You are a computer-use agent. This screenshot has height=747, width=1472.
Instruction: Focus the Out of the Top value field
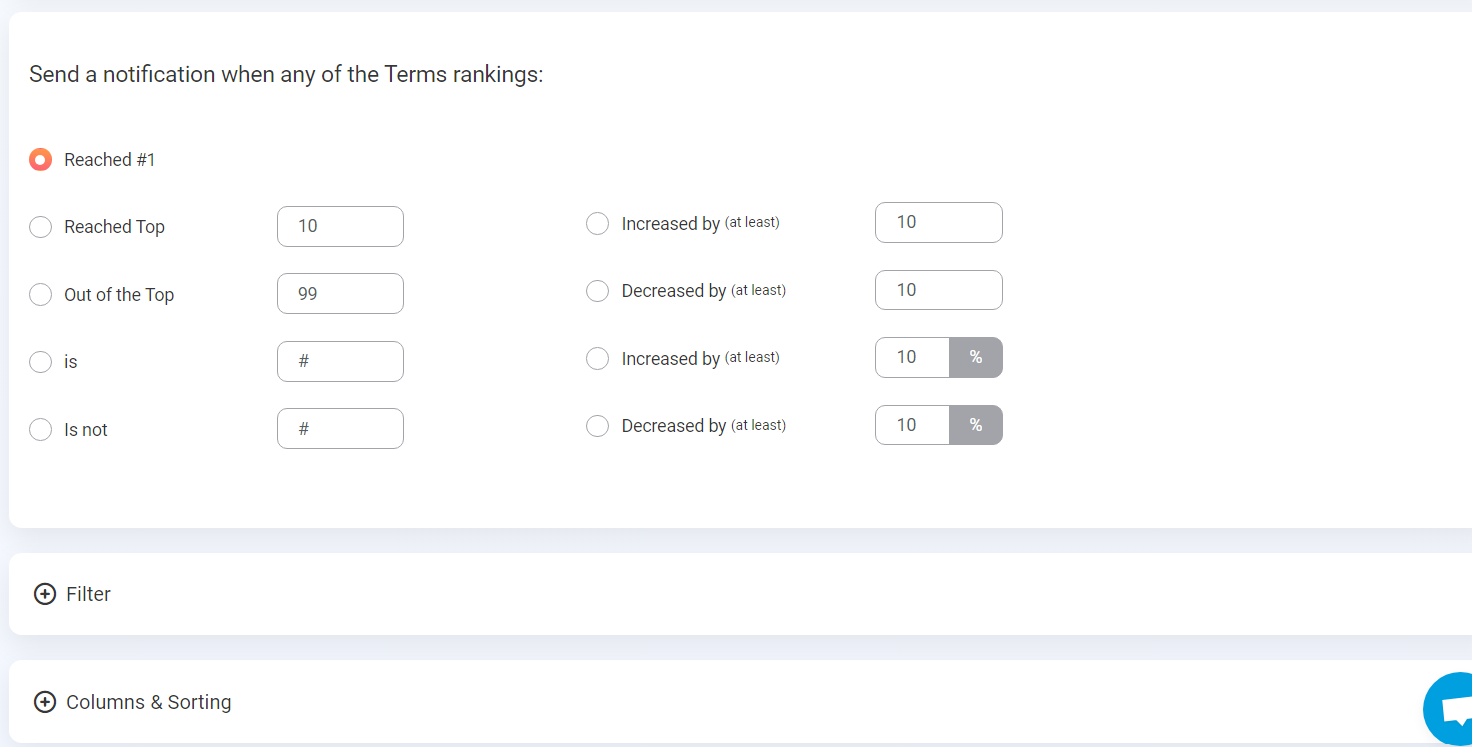coord(340,294)
